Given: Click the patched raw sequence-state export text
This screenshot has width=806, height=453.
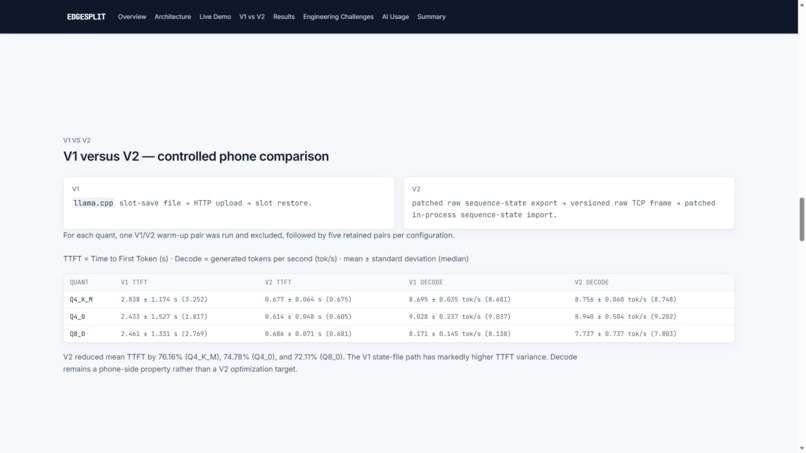Looking at the screenshot, I should (x=563, y=209).
